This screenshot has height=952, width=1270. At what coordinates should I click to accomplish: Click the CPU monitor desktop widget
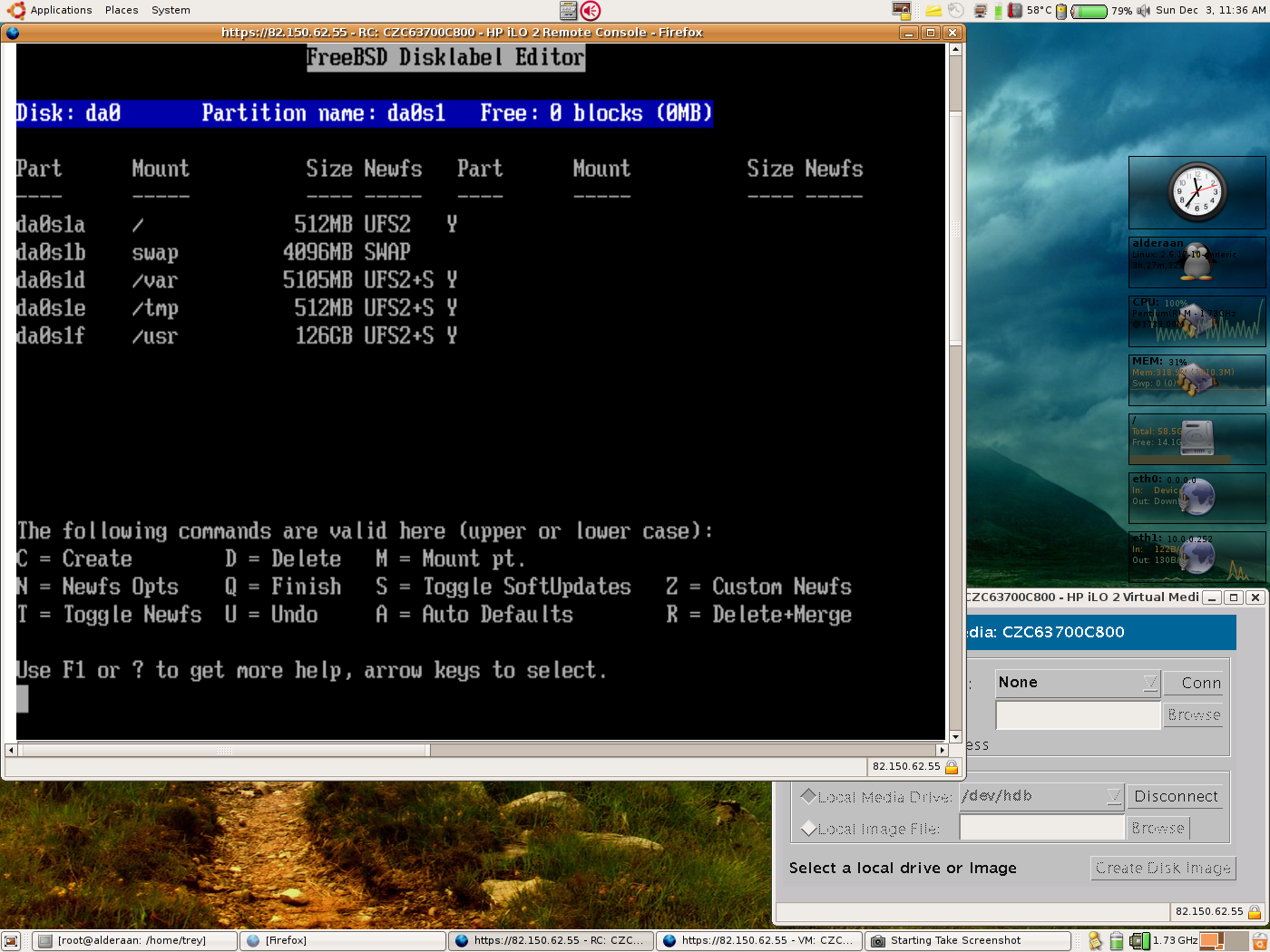(1197, 321)
